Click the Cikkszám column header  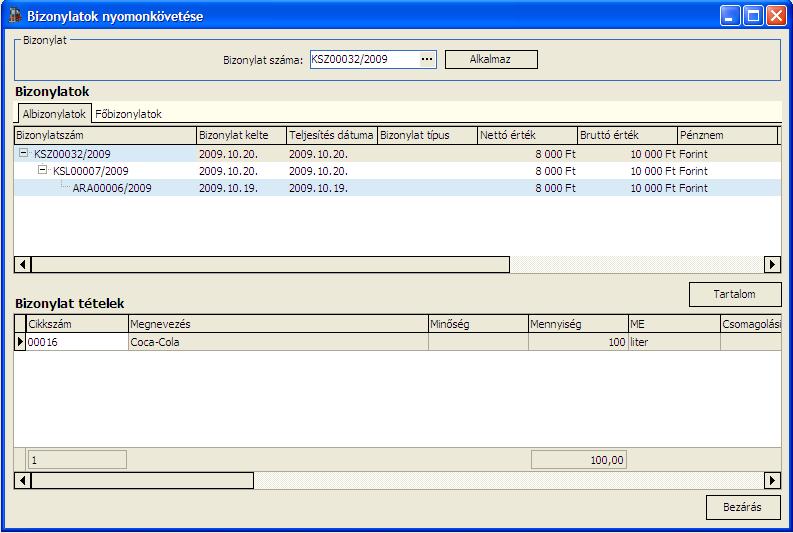coord(77,324)
